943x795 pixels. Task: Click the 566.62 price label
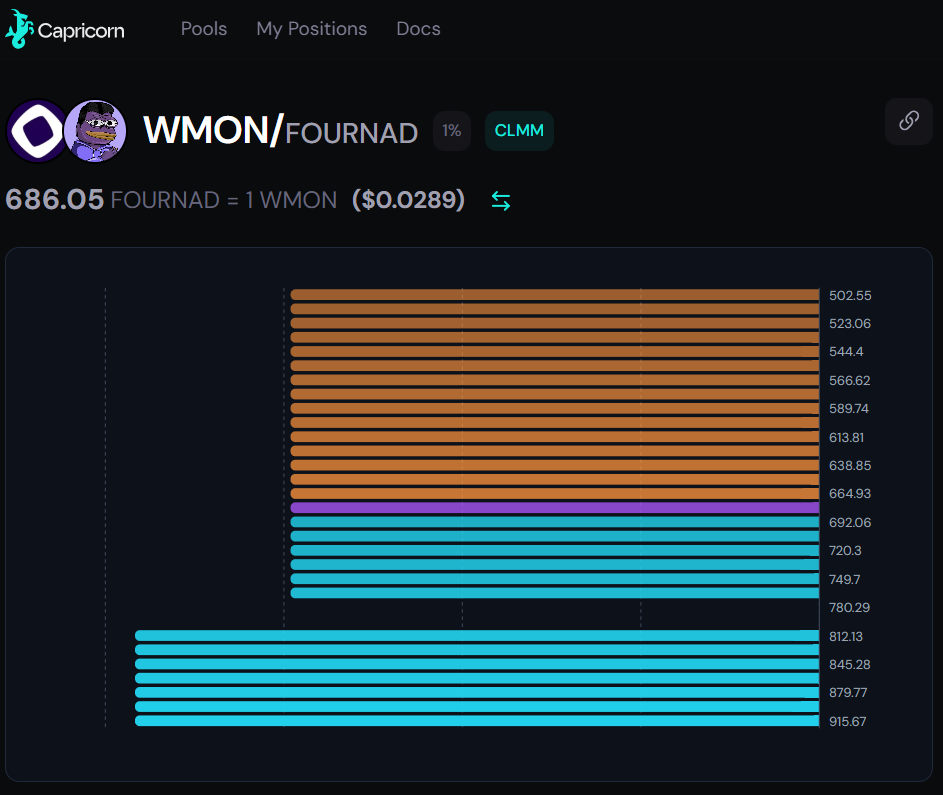850,381
